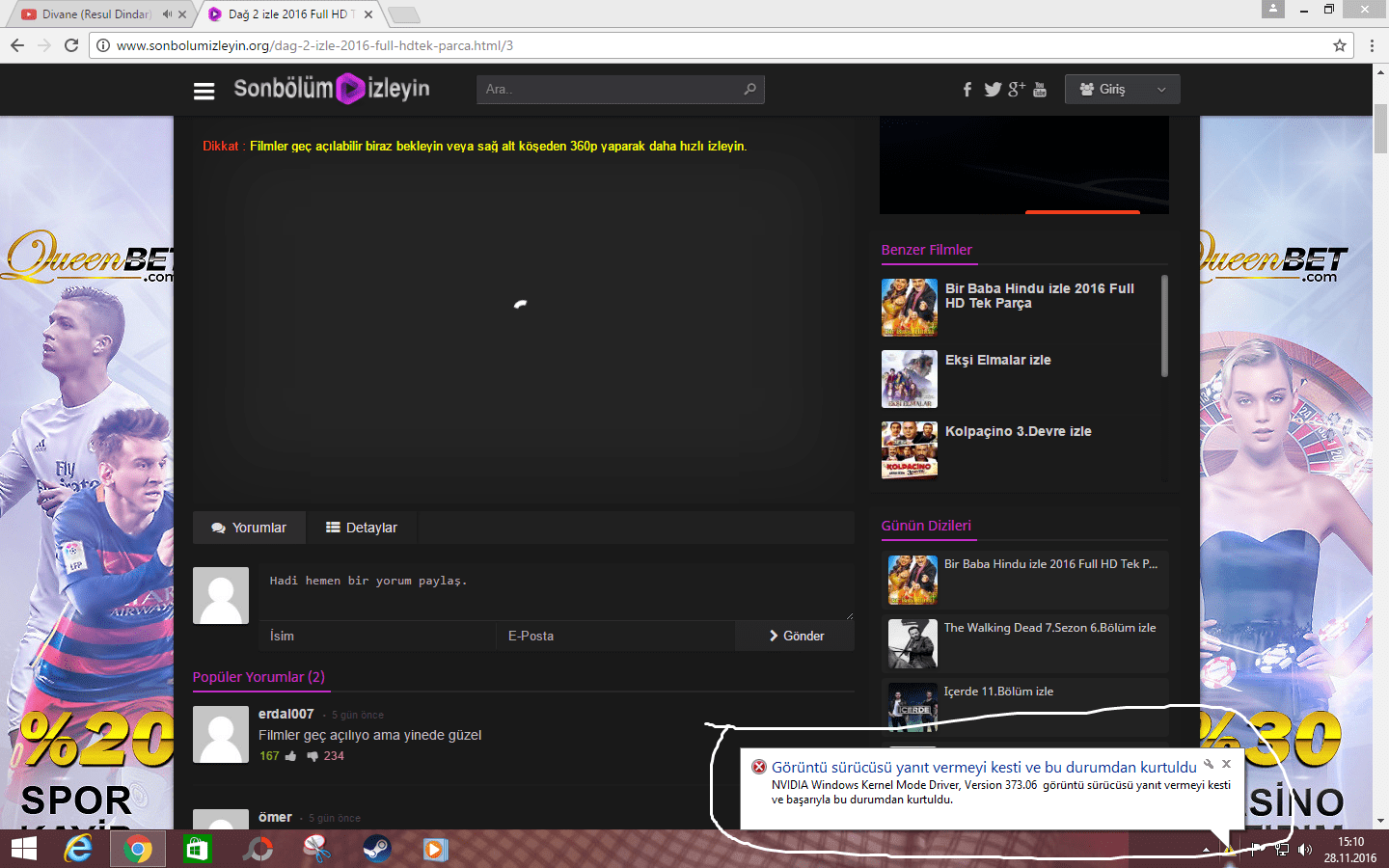Image resolution: width=1389 pixels, height=868 pixels.
Task: Show hidden system tray icons
Action: tap(1206, 850)
